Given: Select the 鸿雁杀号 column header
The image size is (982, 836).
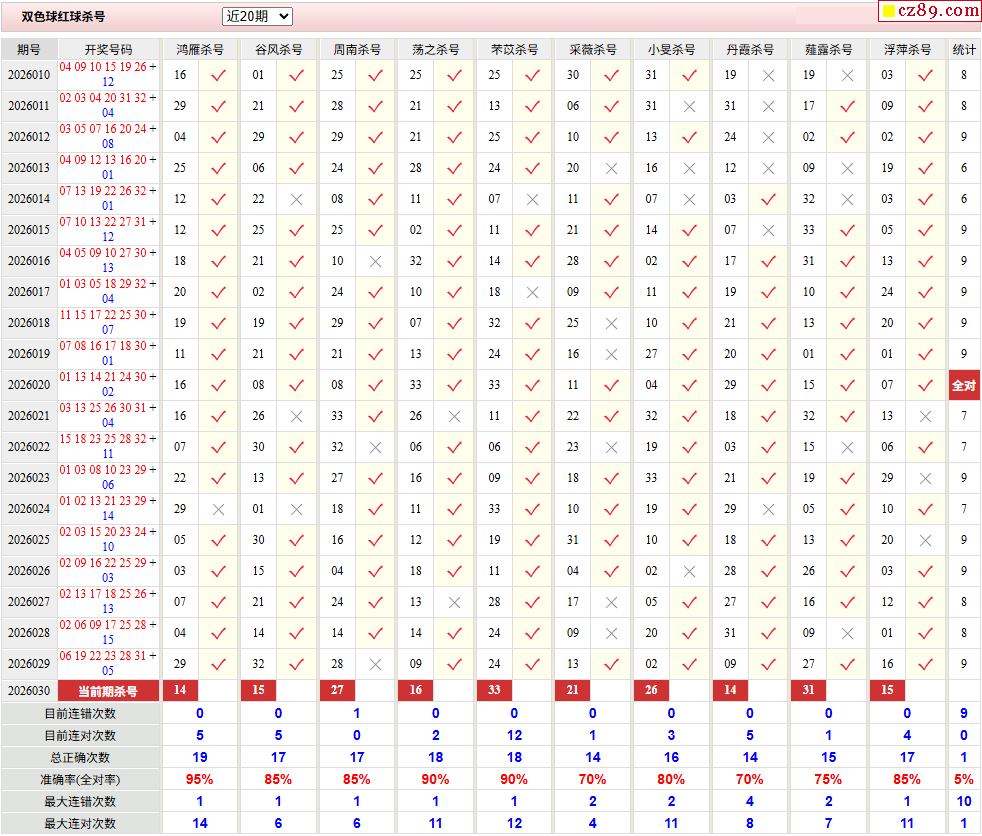Looking at the screenshot, I should 200,49.
